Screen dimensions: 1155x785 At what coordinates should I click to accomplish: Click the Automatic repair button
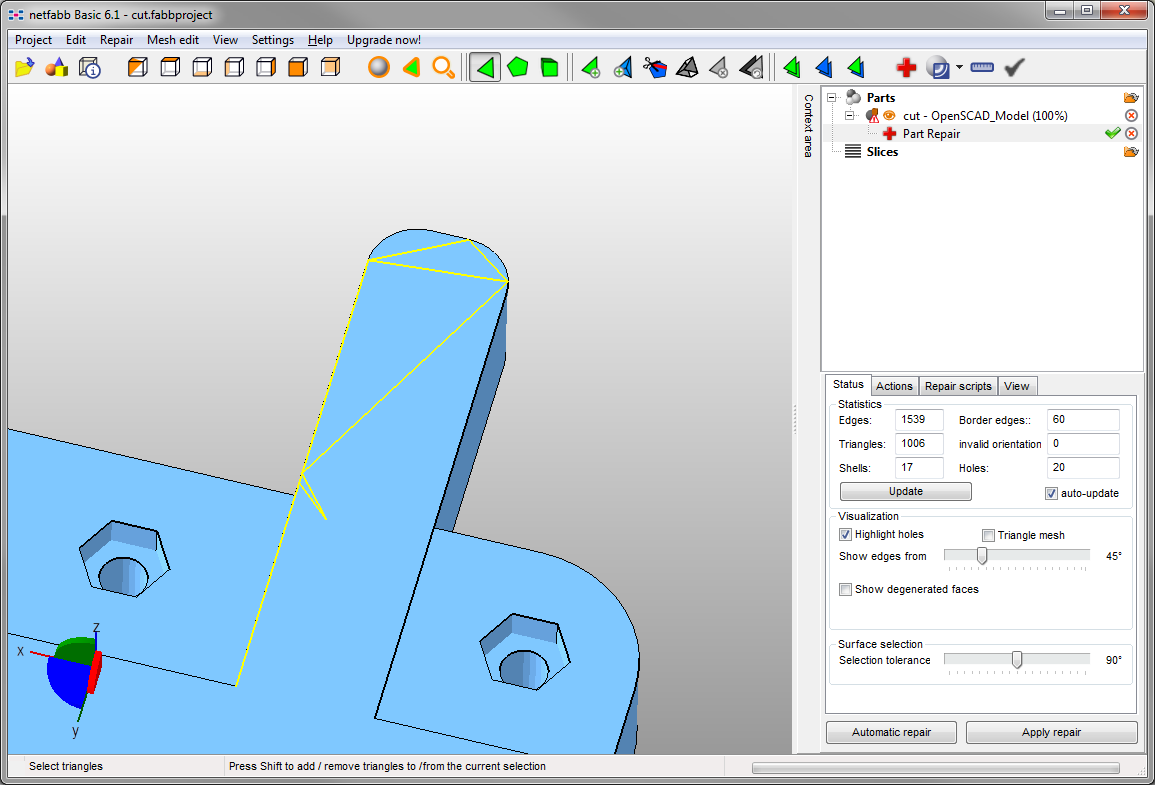point(891,732)
